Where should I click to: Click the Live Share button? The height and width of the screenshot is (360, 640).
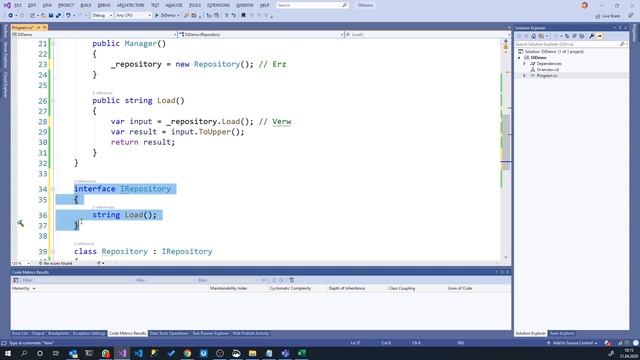pyautogui.click(x=608, y=16)
